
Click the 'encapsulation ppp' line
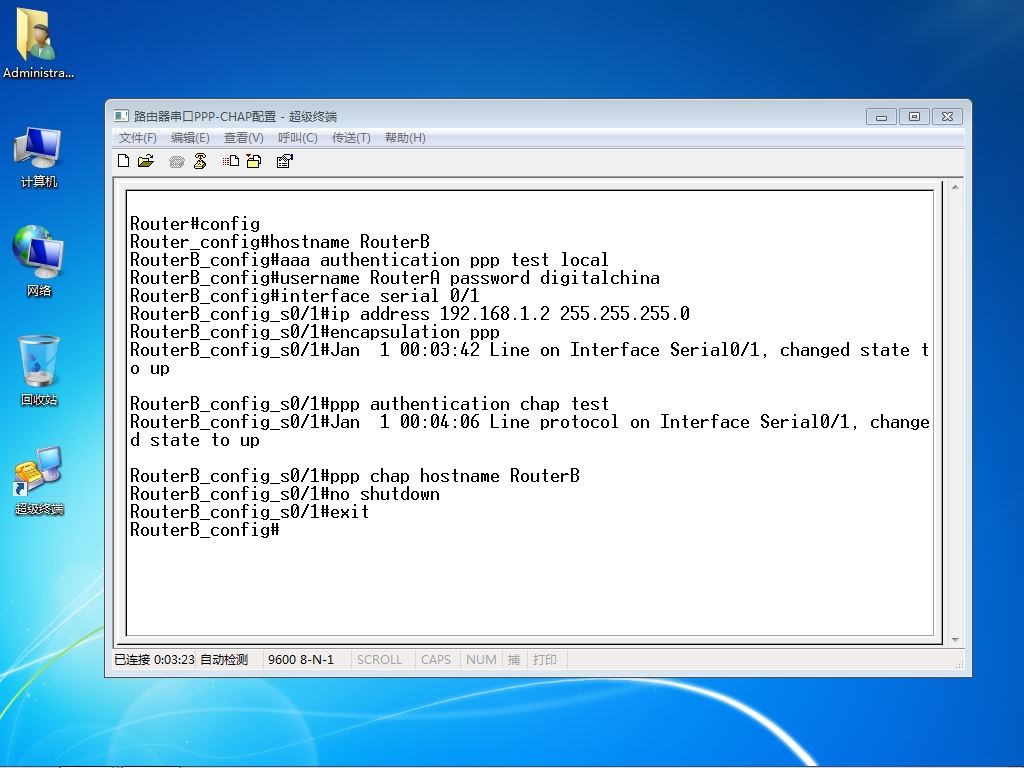(315, 332)
